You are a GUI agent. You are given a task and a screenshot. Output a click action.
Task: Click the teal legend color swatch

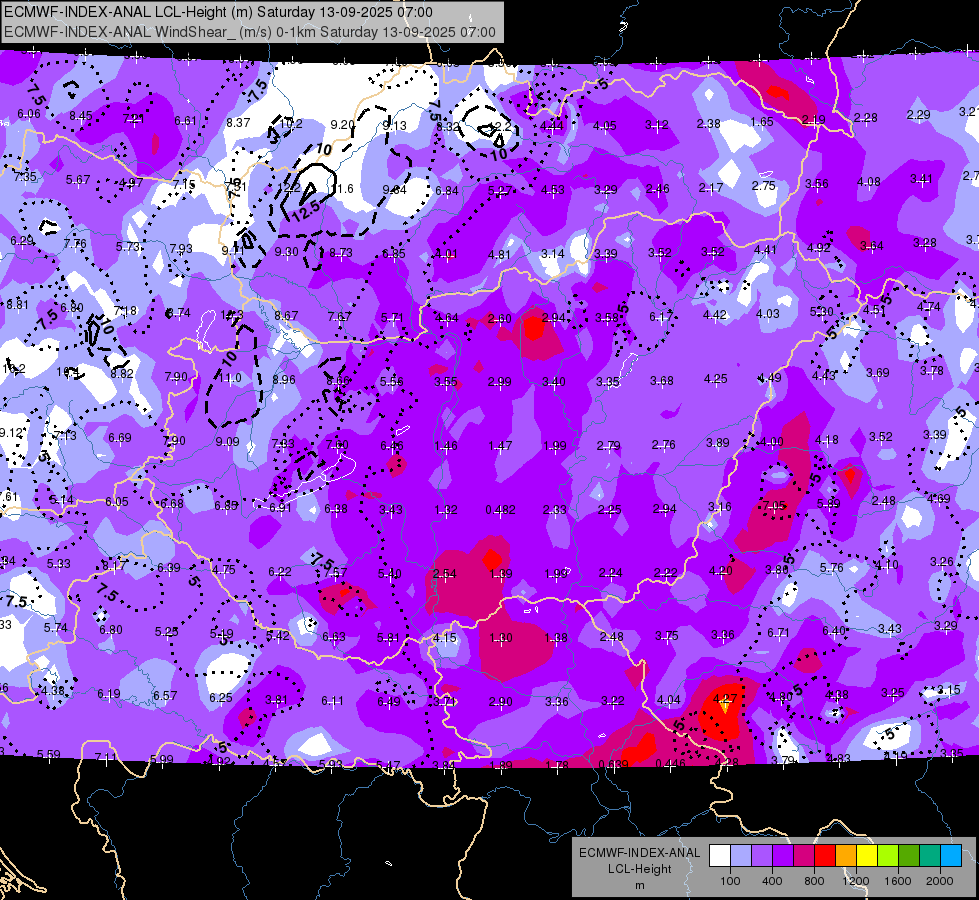930,855
